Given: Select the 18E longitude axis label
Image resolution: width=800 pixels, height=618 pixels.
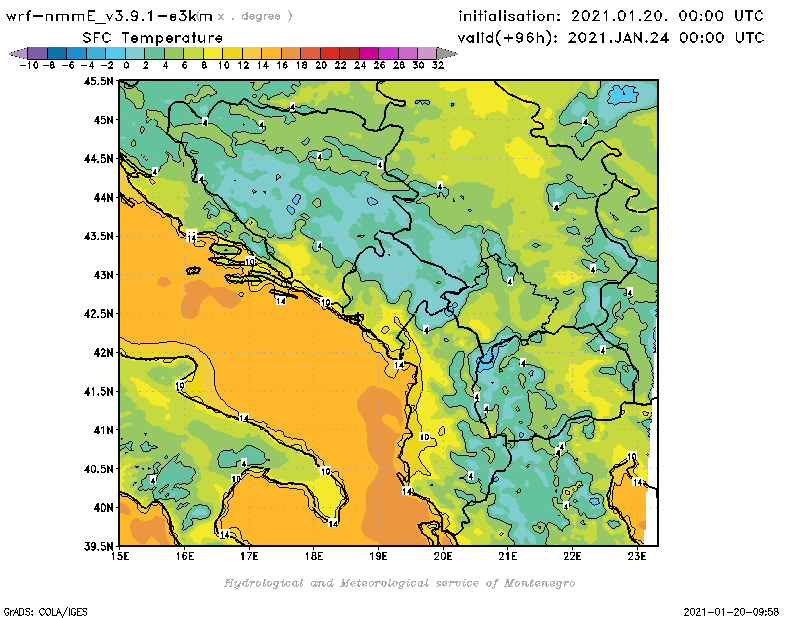Looking at the screenshot, I should (314, 556).
